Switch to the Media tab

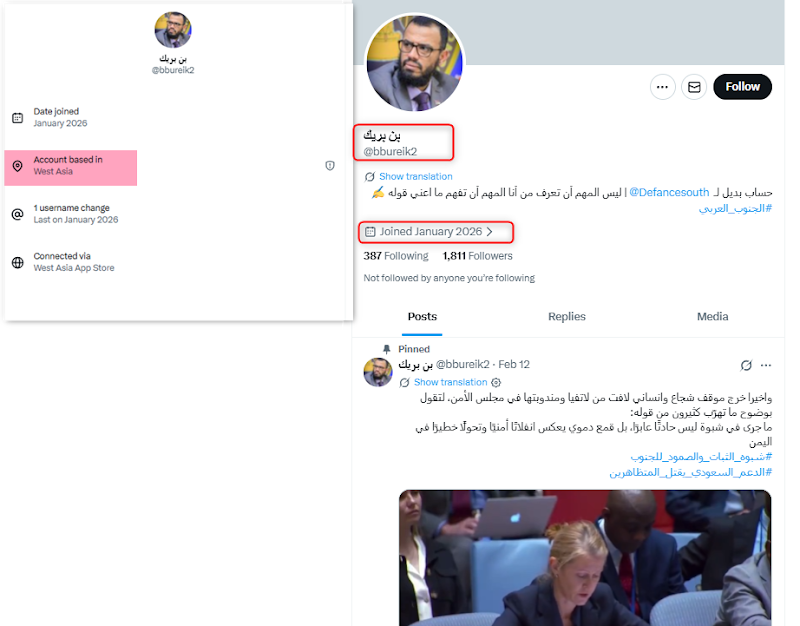(712, 316)
